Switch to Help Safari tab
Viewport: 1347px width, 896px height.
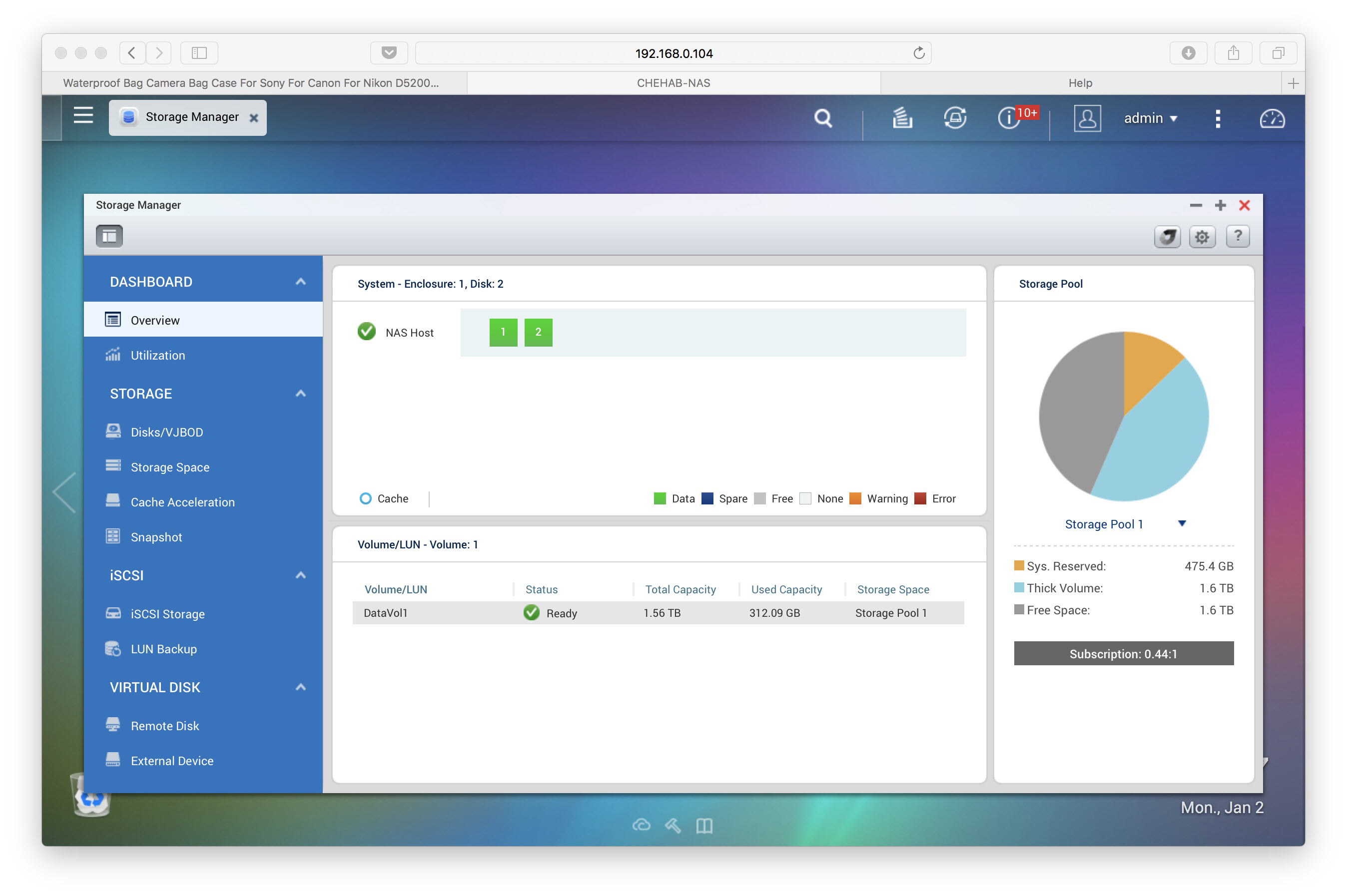pos(1080,83)
